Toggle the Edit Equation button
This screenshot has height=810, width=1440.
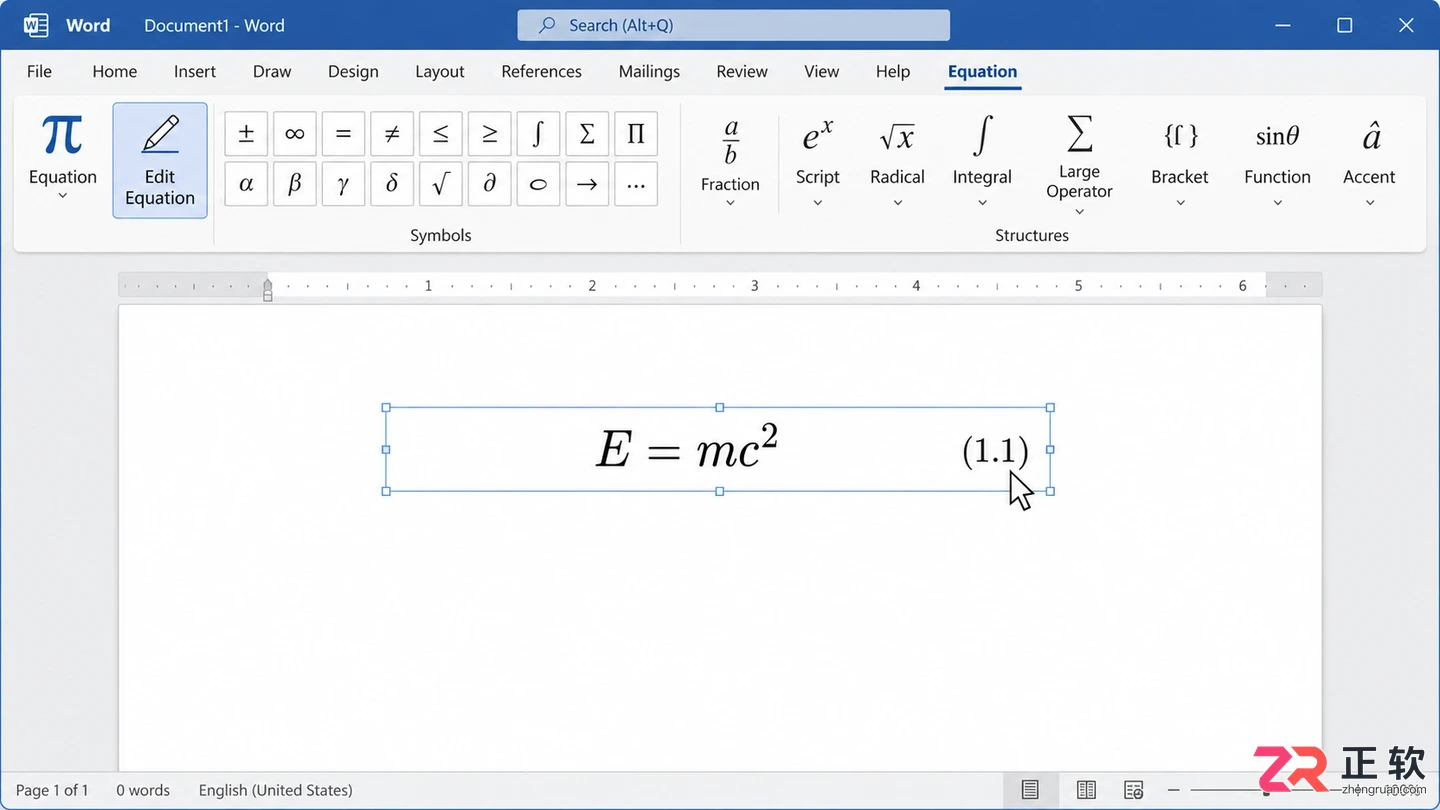pyautogui.click(x=160, y=160)
